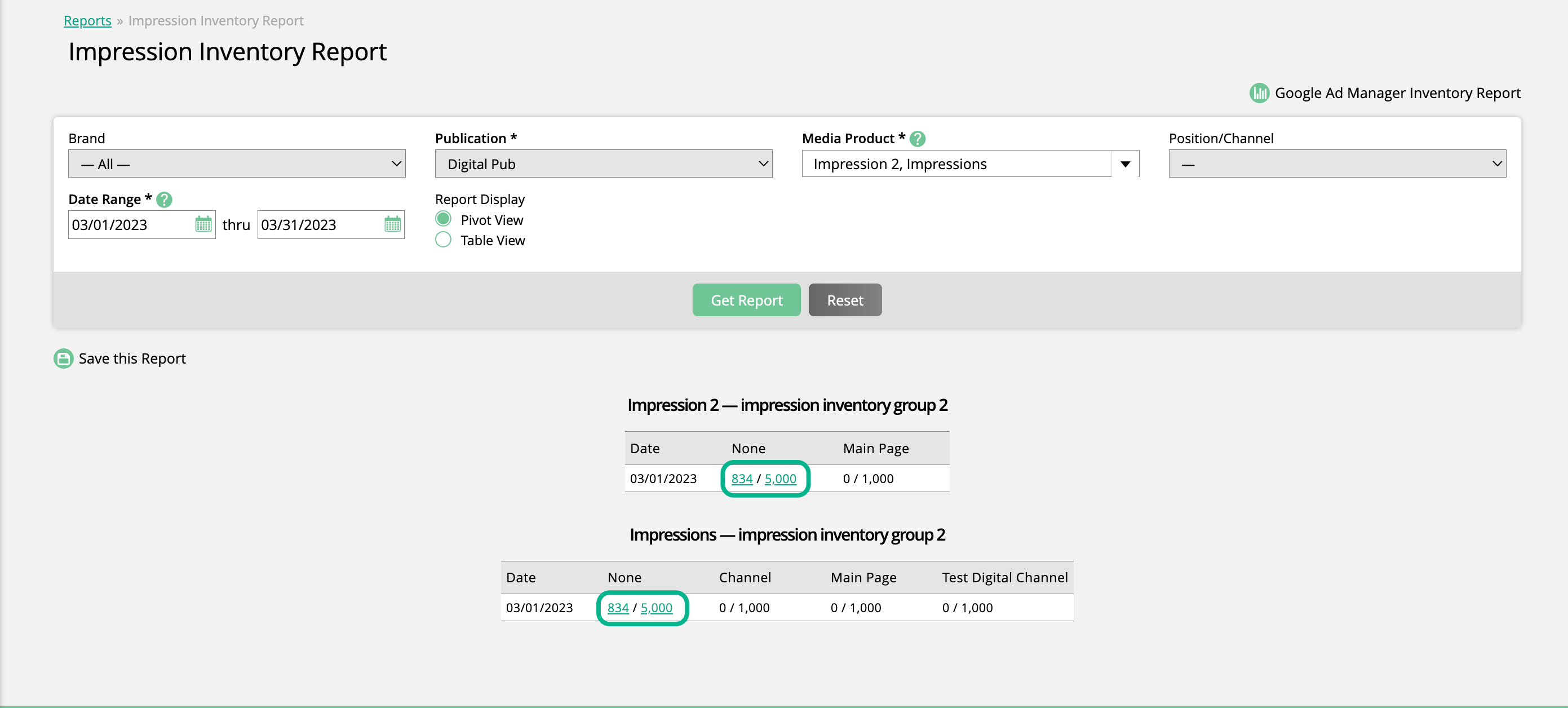1568x708 pixels.
Task: Click 0 / 1,000 under Channel column
Action: tap(744, 608)
